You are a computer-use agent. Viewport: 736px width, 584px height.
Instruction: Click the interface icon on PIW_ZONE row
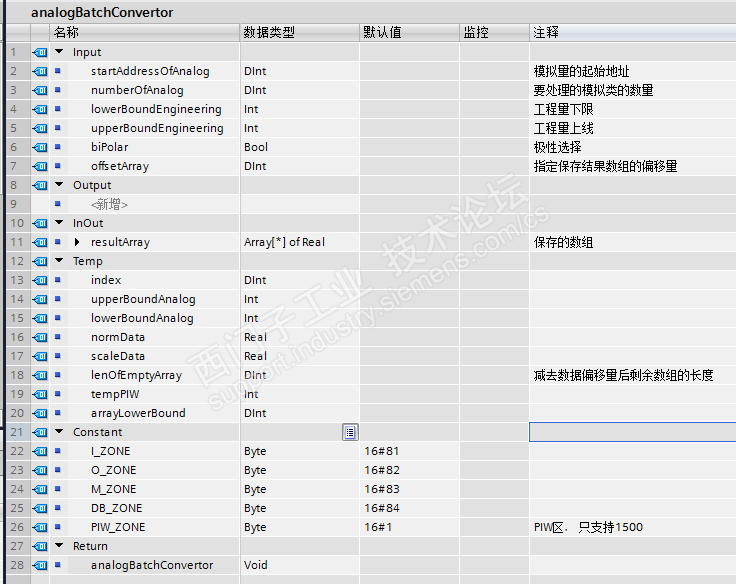[x=40, y=527]
